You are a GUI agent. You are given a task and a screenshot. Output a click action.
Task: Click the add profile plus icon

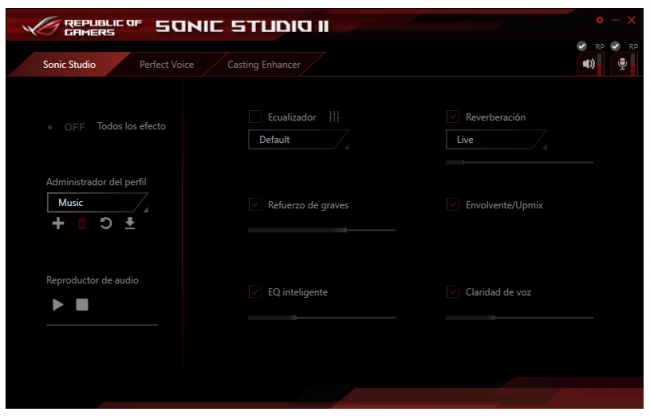[58, 223]
